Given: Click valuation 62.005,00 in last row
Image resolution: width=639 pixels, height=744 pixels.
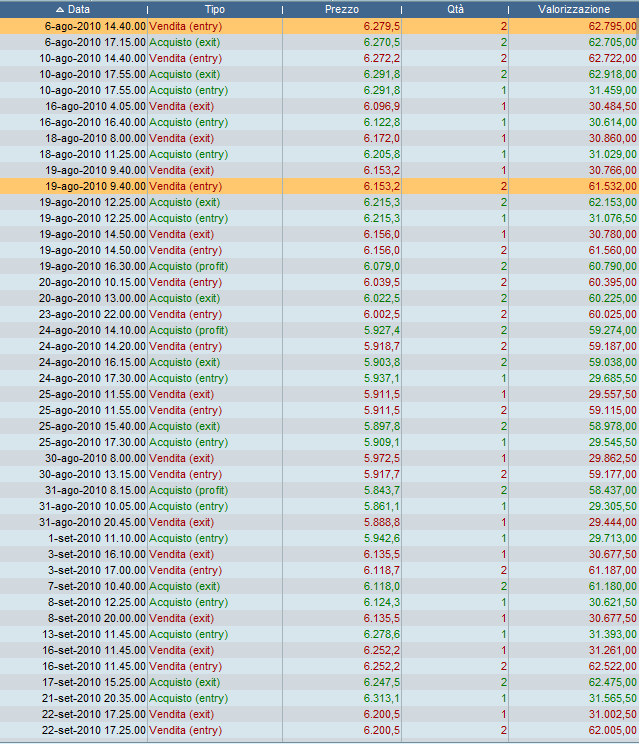Looking at the screenshot, I should (612, 730).
